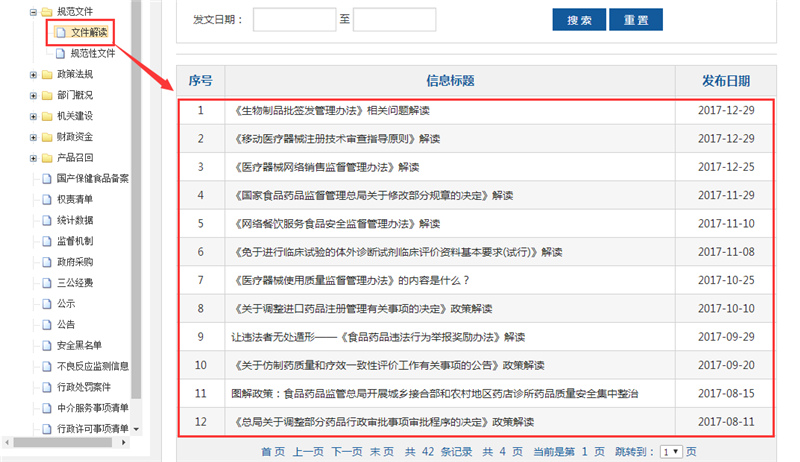Click the 政策法规 folder icon

pos(47,74)
